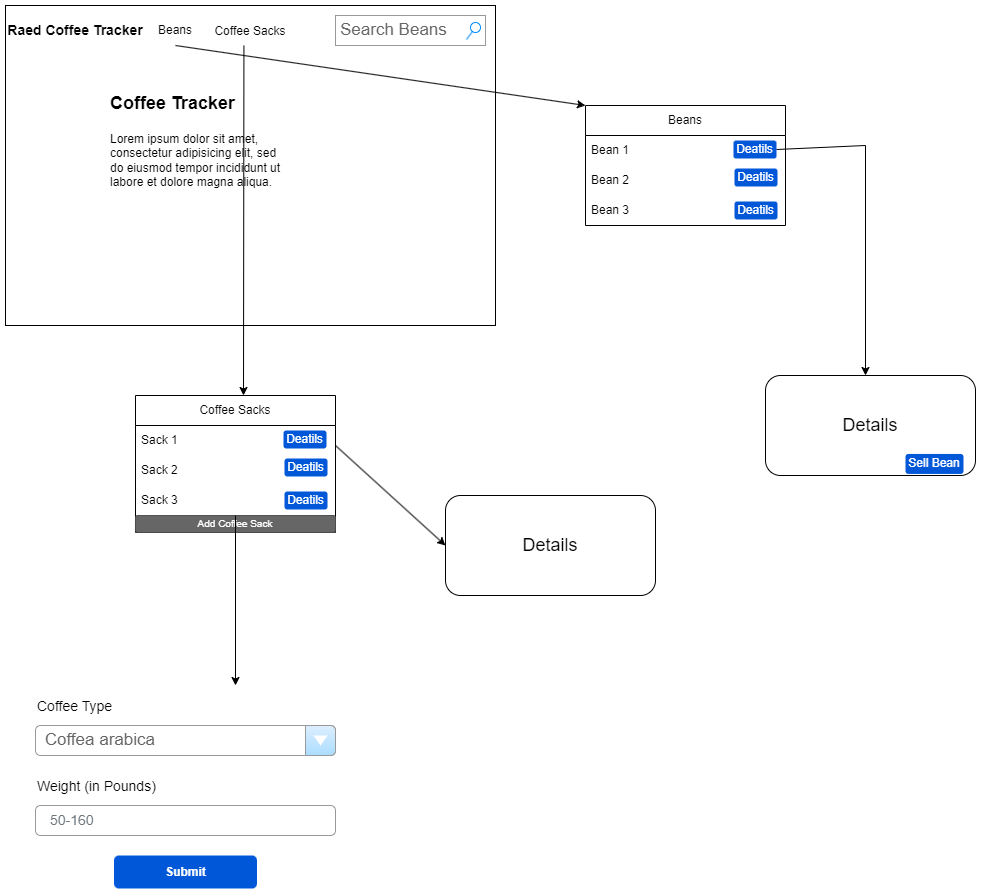Click the Deatils button for Bean 2

pos(755,177)
